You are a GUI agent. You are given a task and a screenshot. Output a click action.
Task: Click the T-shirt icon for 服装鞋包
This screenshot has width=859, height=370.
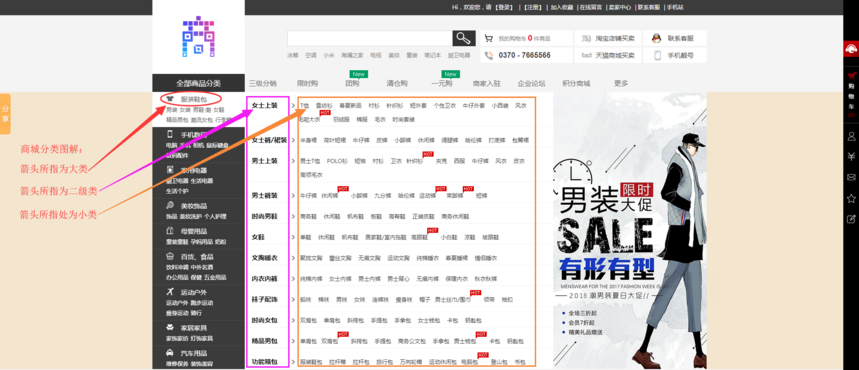[170, 99]
